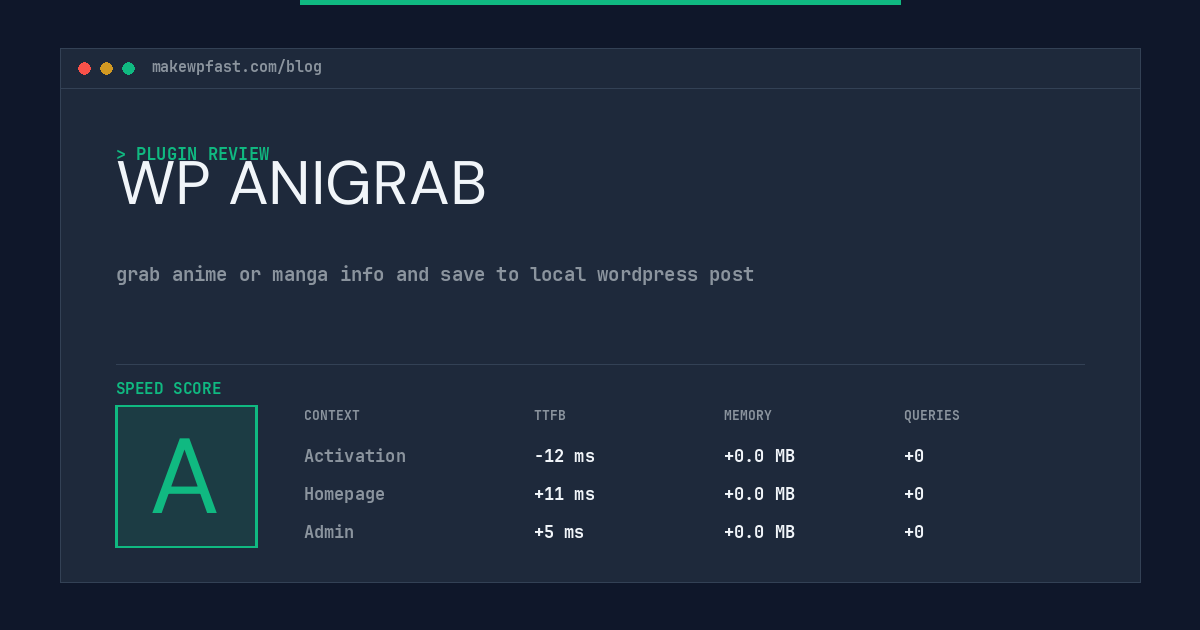The height and width of the screenshot is (630, 1200).
Task: Click the '> PLUGIN REVIEW' label
Action: coord(193,154)
